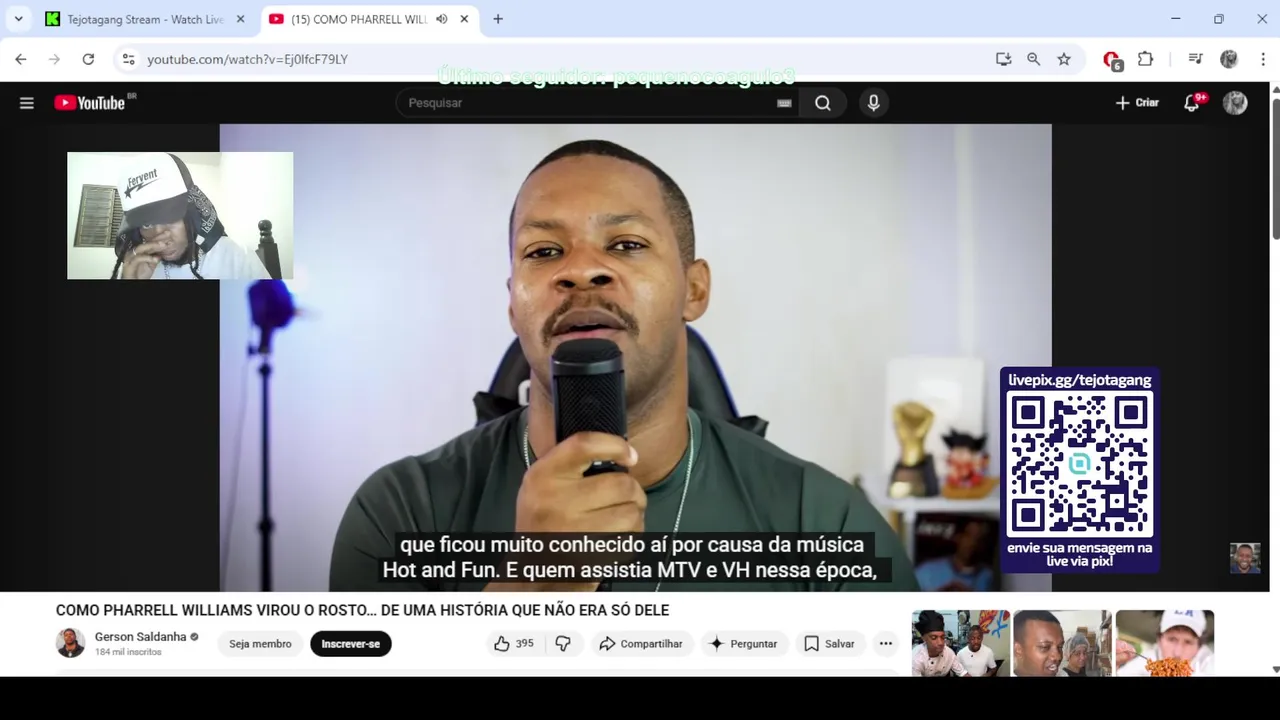Click the 184 mil inscritos text
Viewport: 1280px width, 720px height.
128,652
